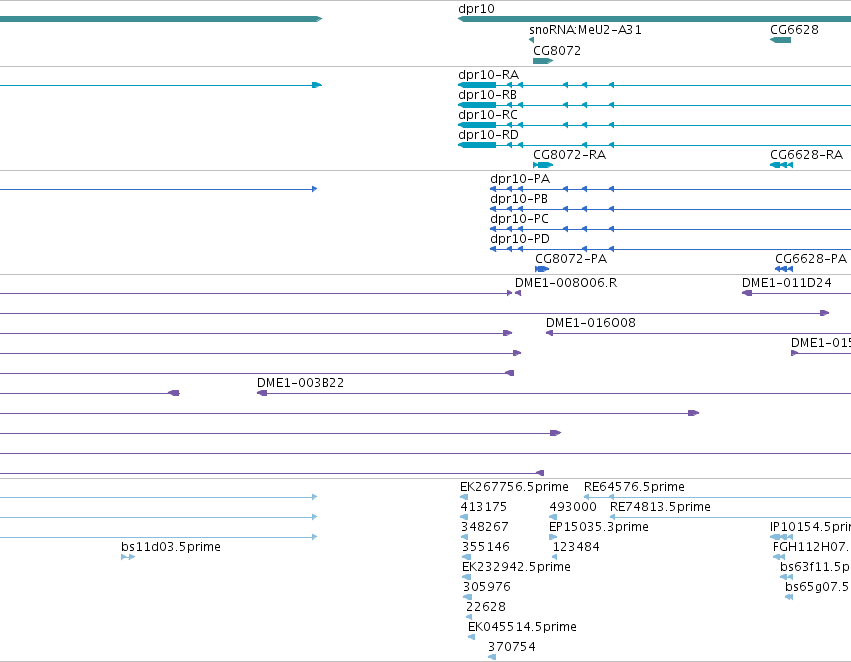Select the CG6628 gene feature arrow
Screen dimensions: 851x662
[x=780, y=40]
